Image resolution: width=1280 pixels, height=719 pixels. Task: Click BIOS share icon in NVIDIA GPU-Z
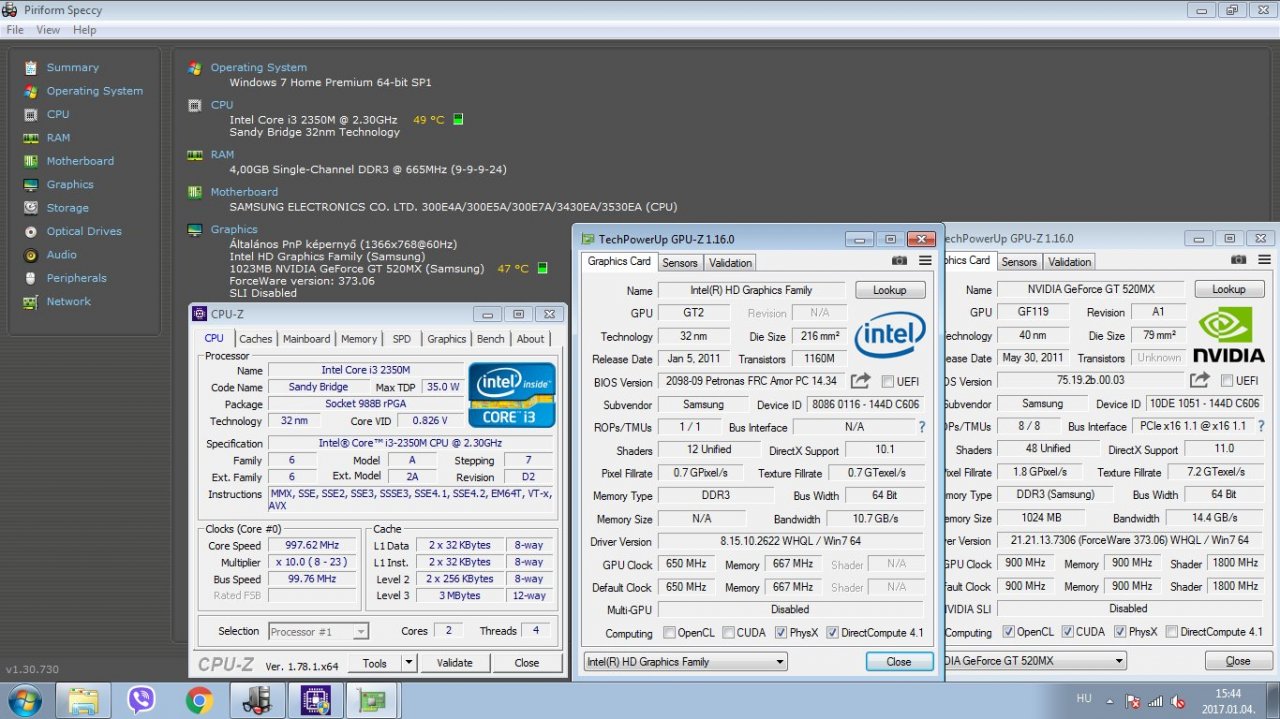point(1200,380)
